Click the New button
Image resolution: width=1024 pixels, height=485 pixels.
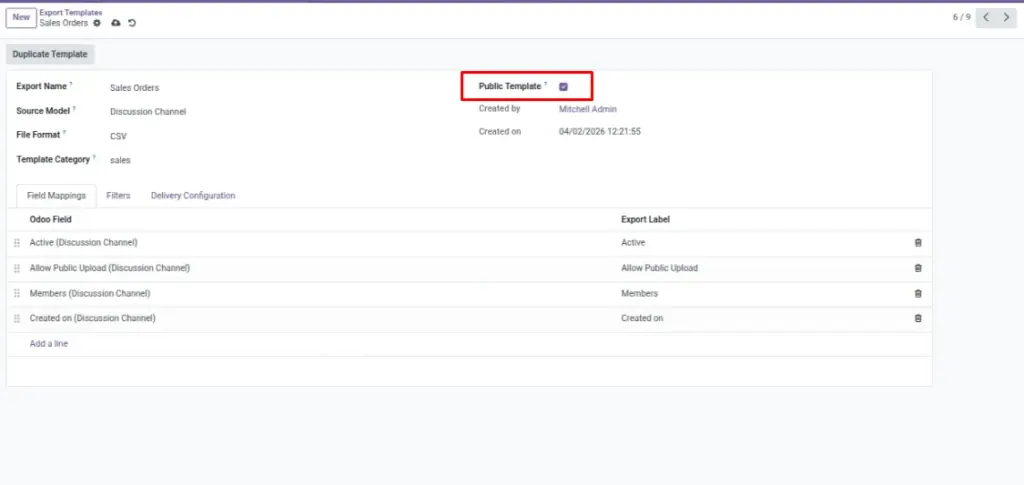(21, 18)
